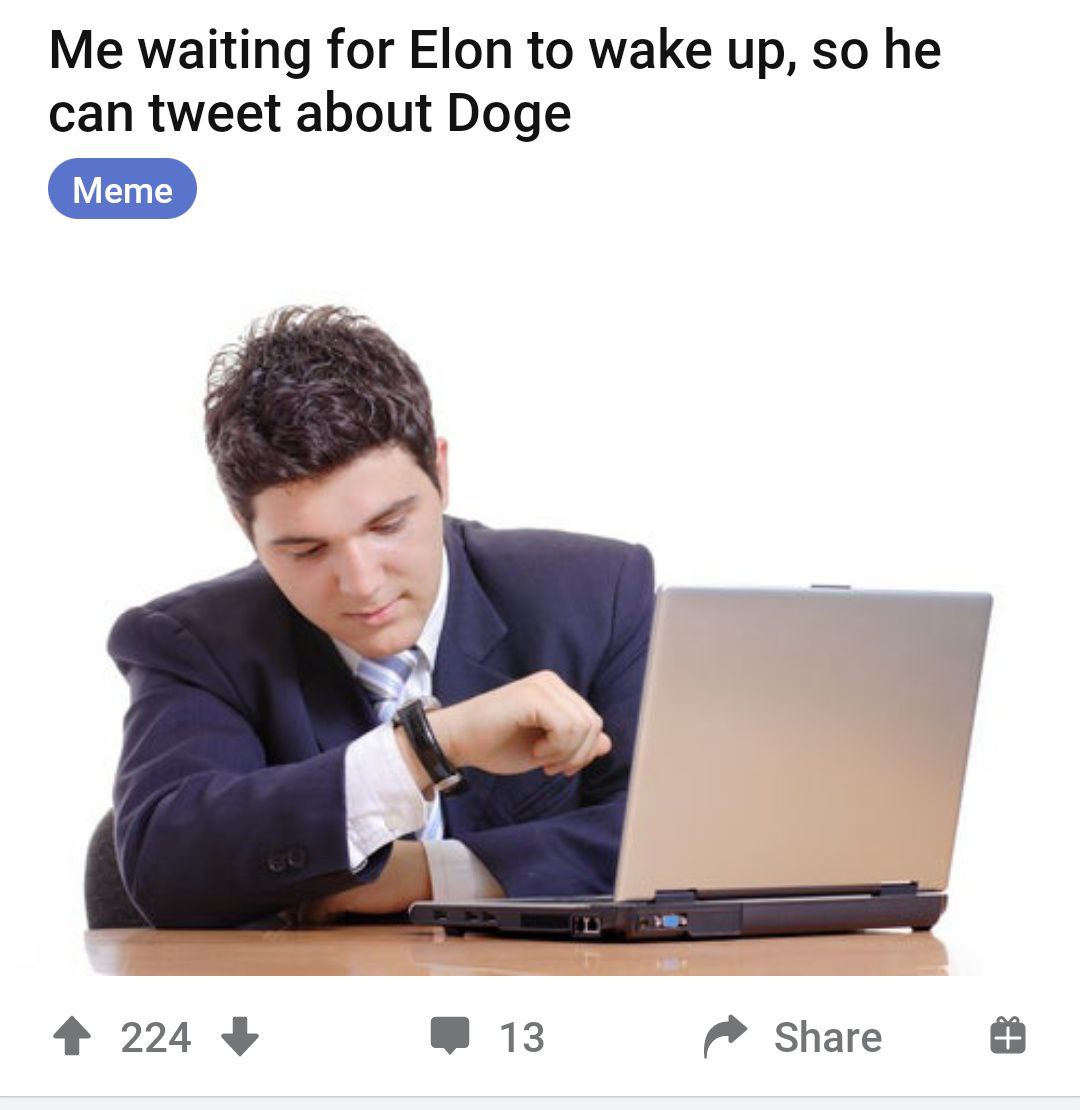Open the post by its title text
Viewport: 1080px width, 1110px height.
(495, 81)
